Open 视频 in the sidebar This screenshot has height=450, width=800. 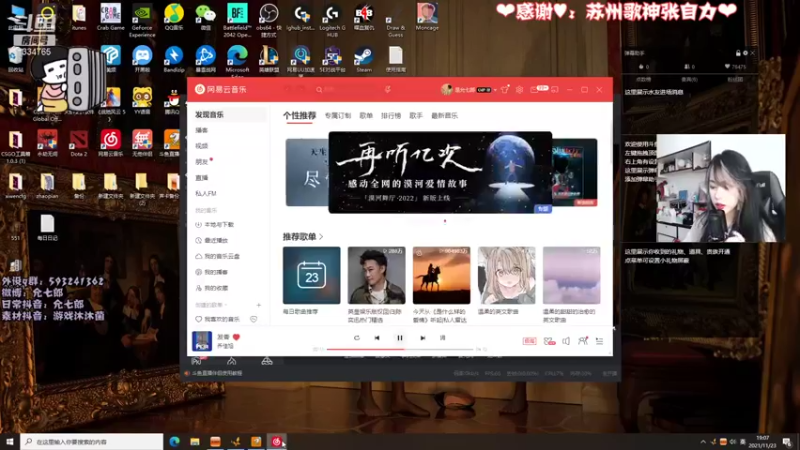tap(202, 146)
